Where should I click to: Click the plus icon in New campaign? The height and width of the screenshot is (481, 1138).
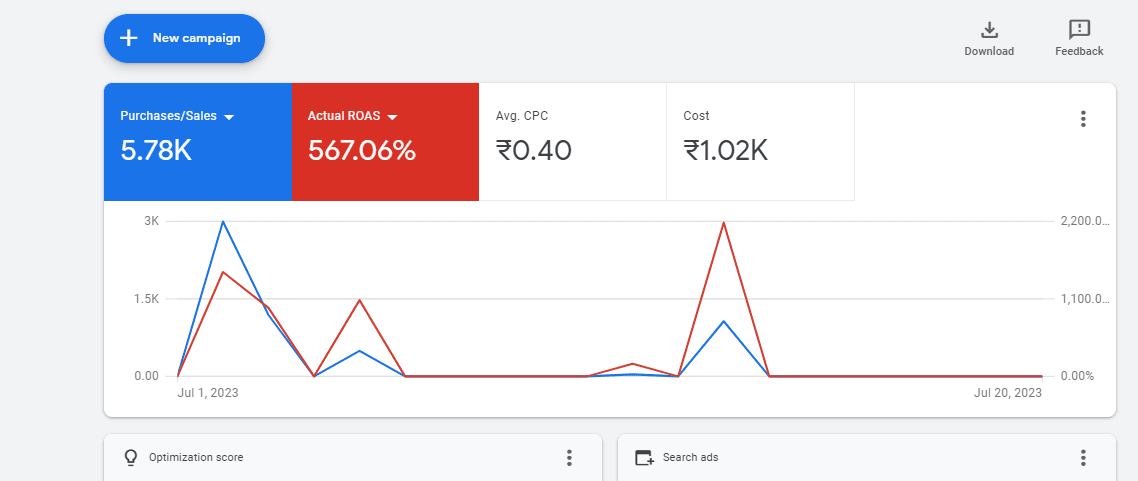[x=128, y=38]
